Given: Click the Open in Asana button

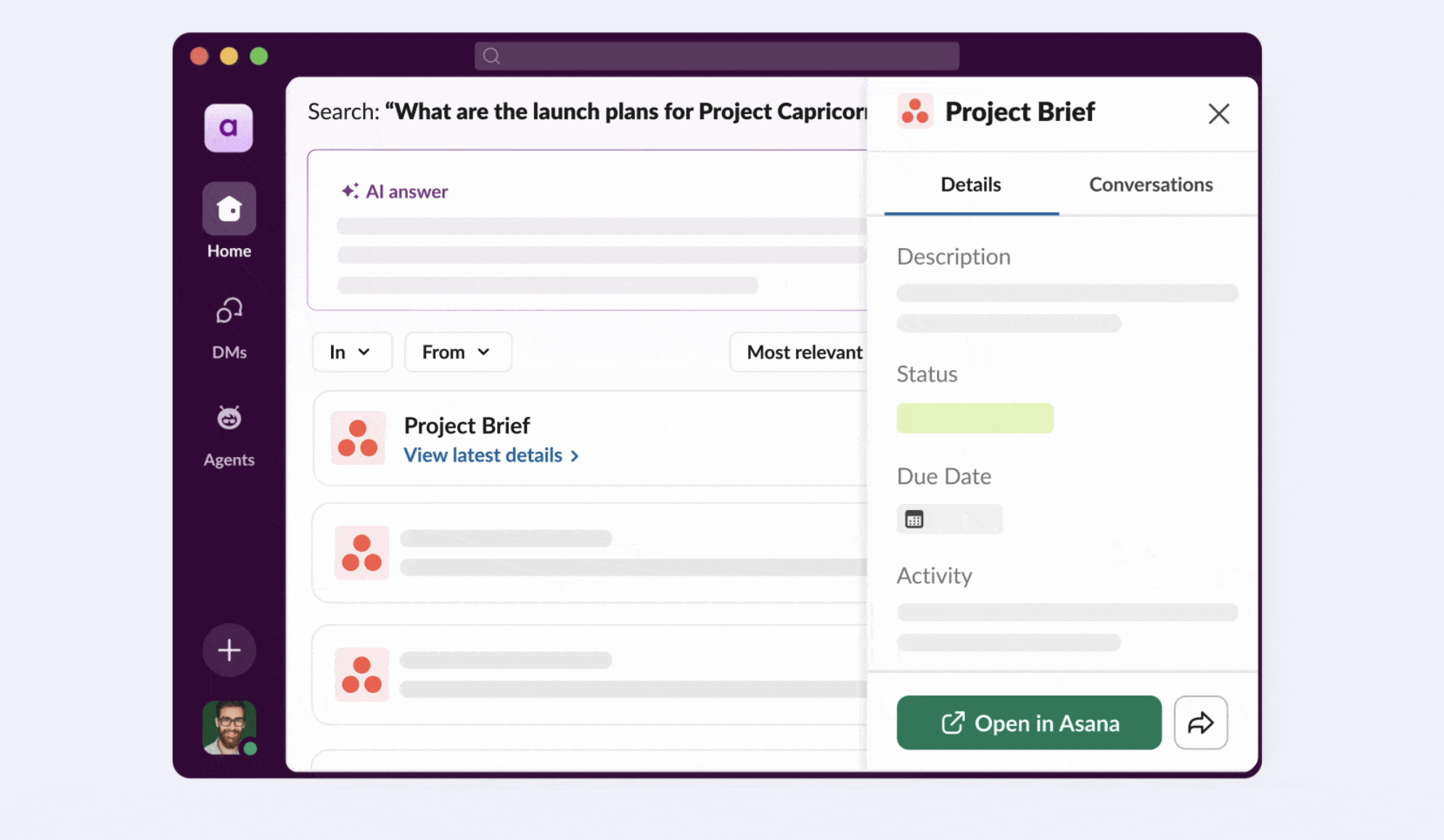Looking at the screenshot, I should coord(1028,722).
